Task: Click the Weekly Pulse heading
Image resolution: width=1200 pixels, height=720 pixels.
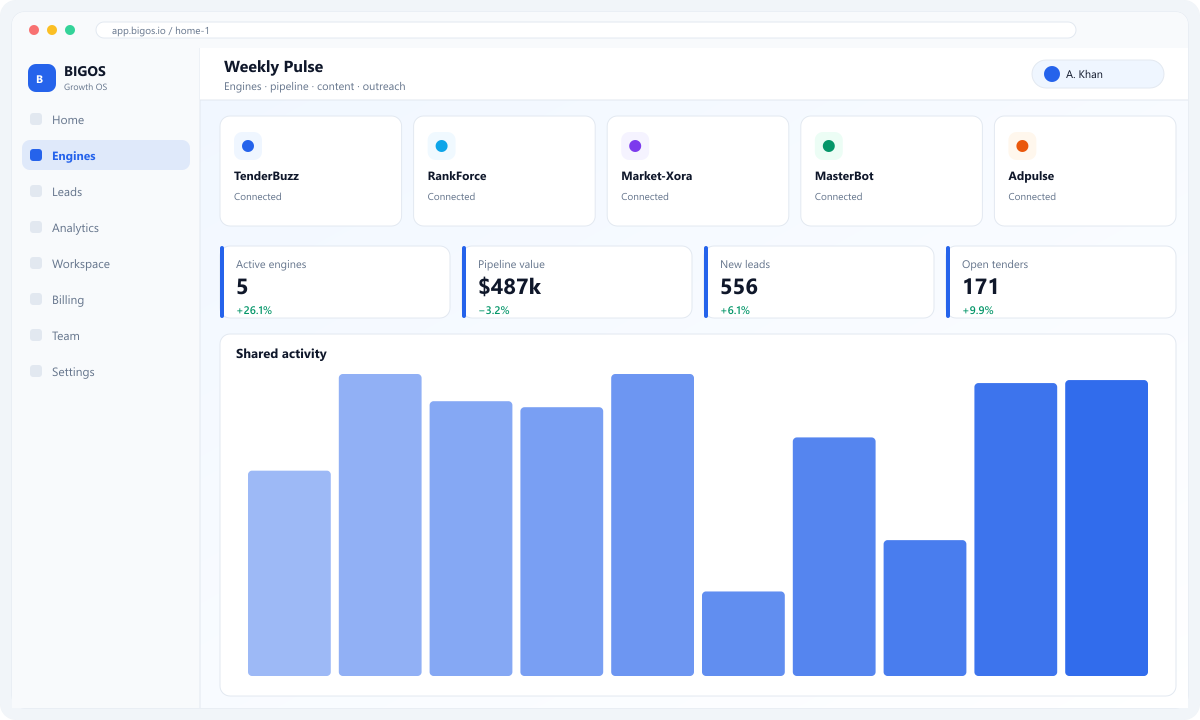Action: click(274, 67)
